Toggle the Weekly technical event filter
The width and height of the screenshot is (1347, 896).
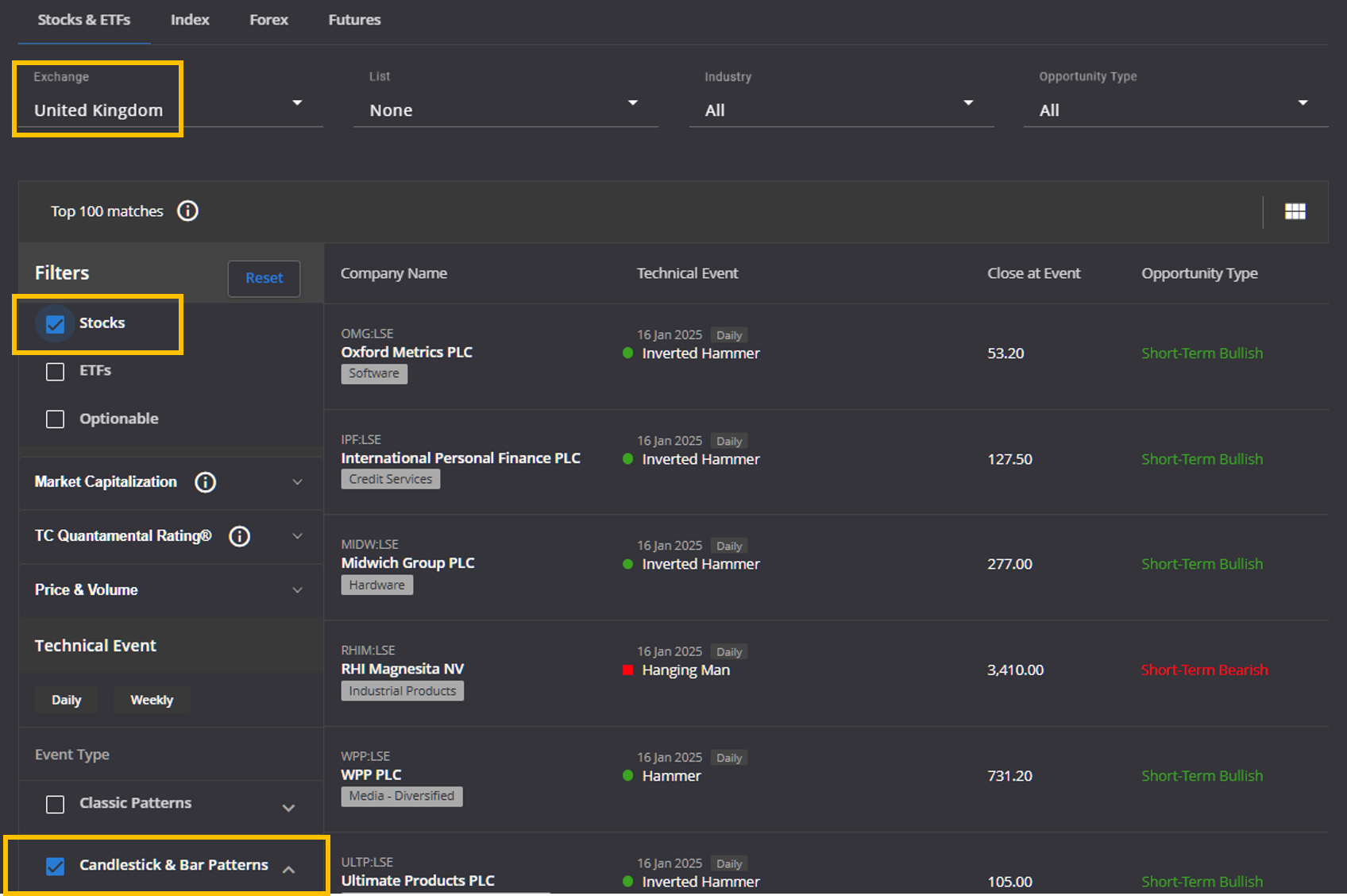(x=152, y=700)
